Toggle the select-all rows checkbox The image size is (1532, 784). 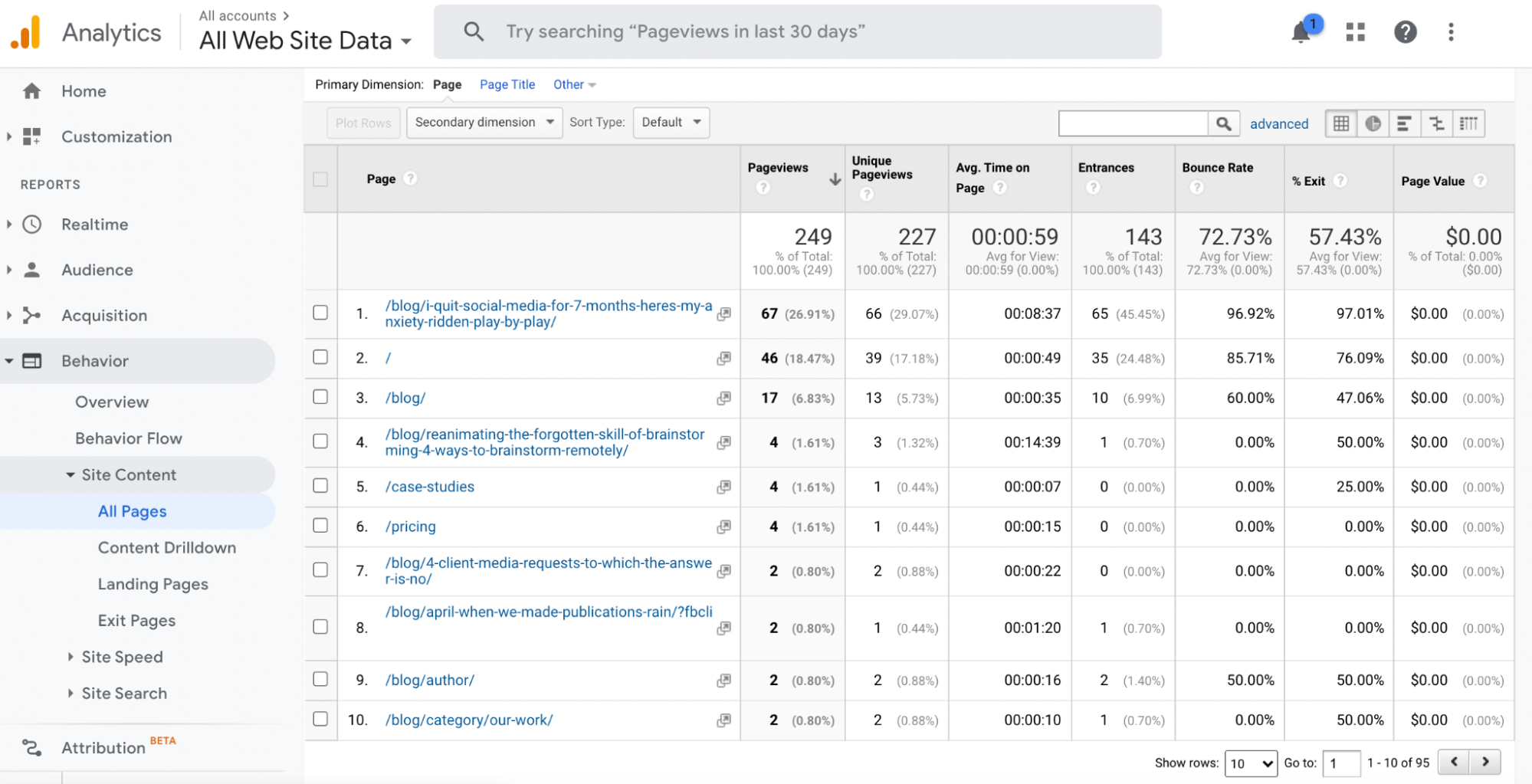pyautogui.click(x=320, y=179)
